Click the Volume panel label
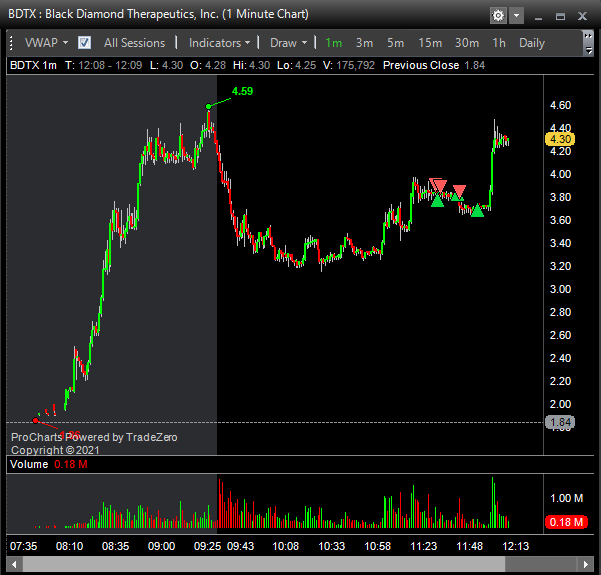601x575 pixels. pos(29,464)
